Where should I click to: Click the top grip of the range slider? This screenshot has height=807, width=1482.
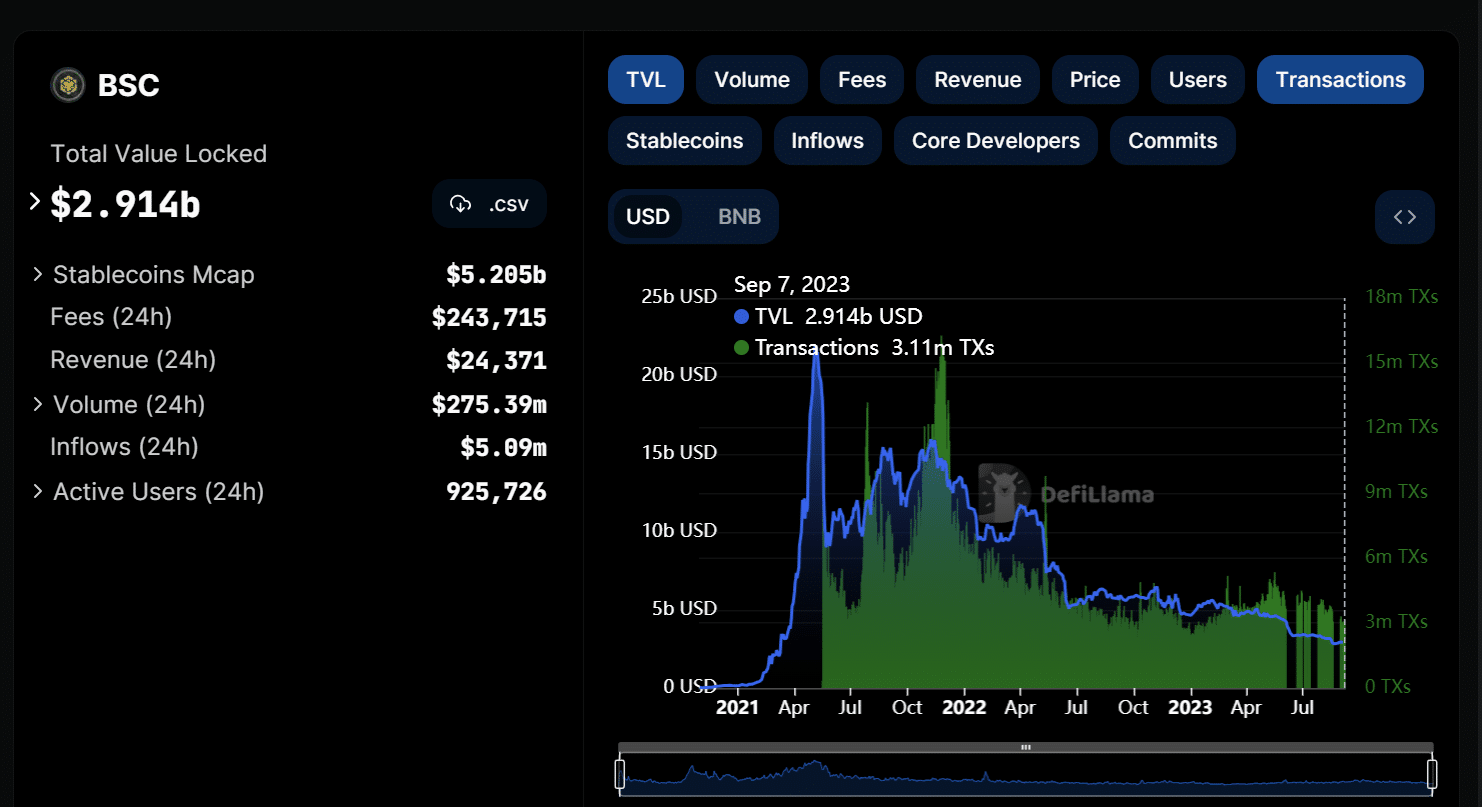(x=1026, y=747)
